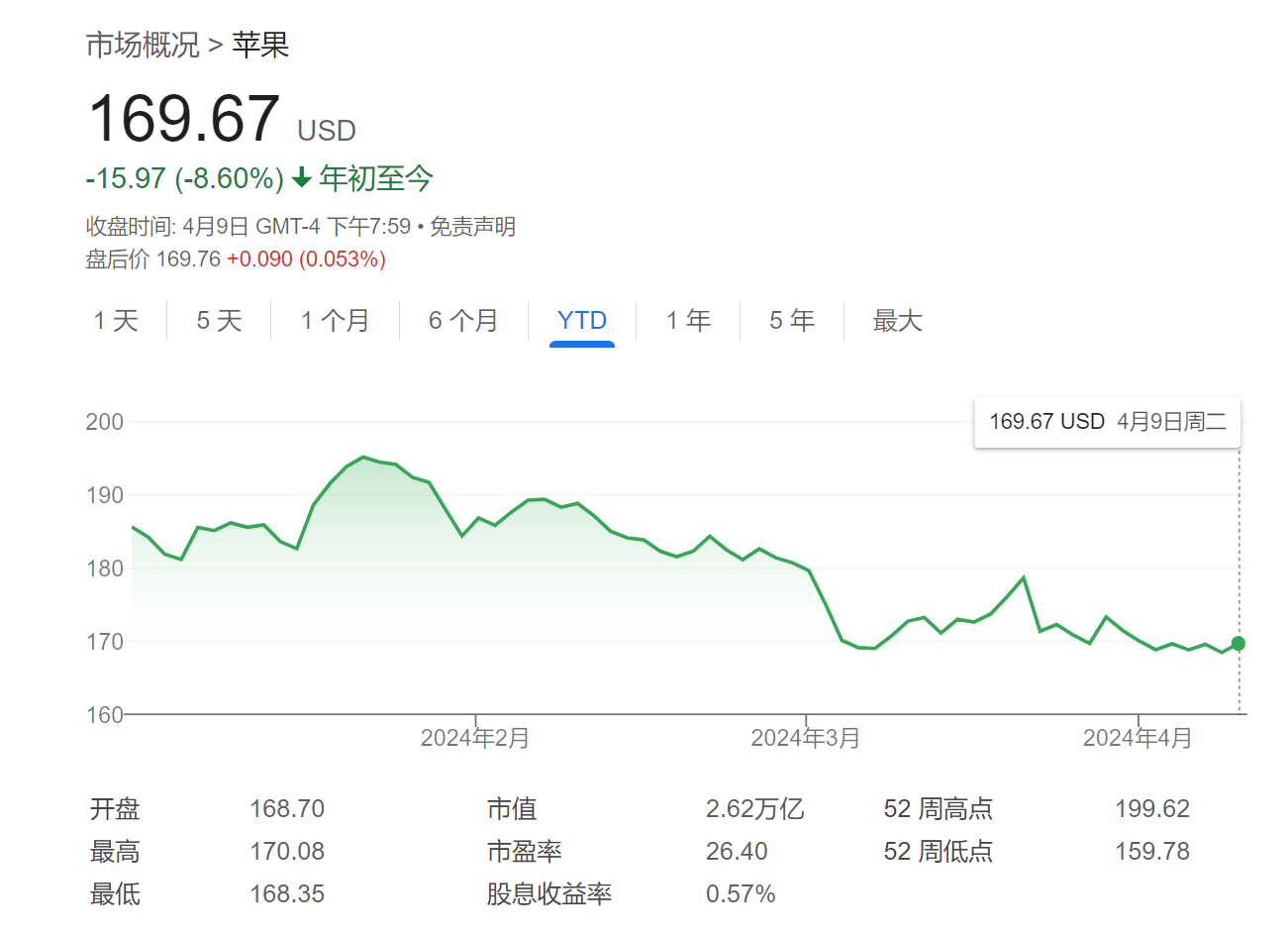
Task: Click the 2024年2月 axis label
Action: click(x=474, y=737)
